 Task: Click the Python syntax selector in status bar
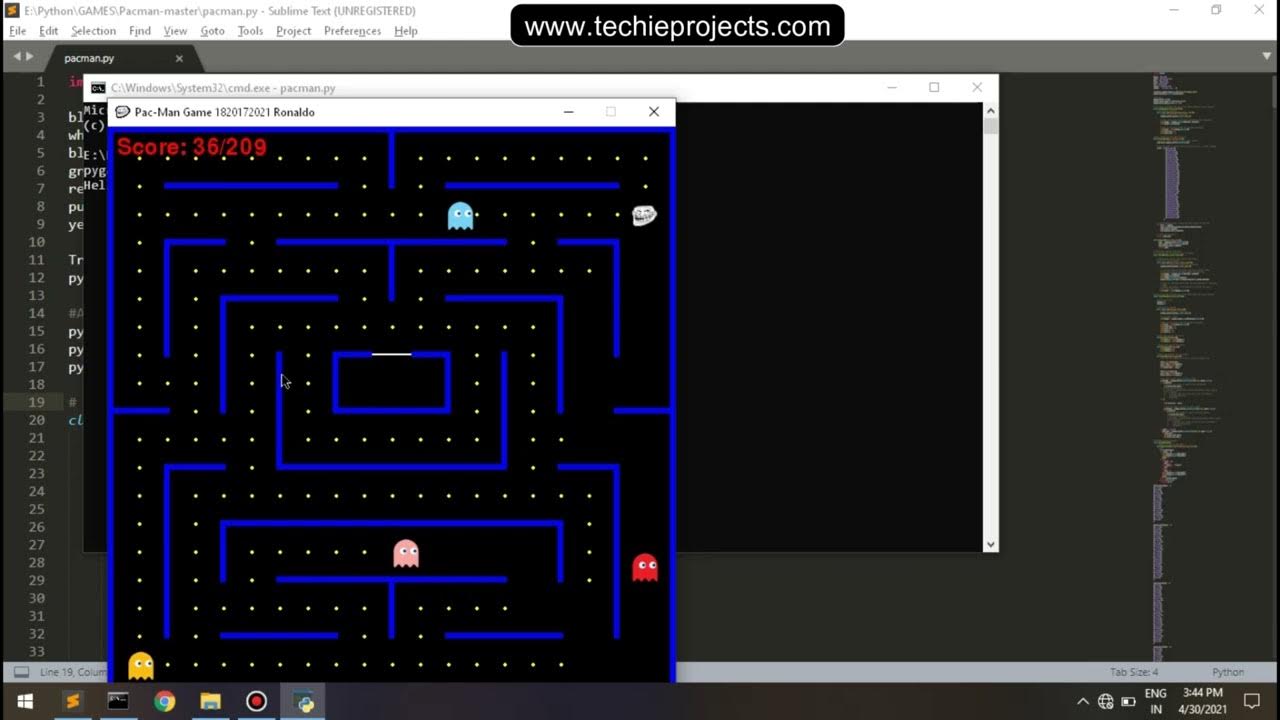pos(1228,672)
